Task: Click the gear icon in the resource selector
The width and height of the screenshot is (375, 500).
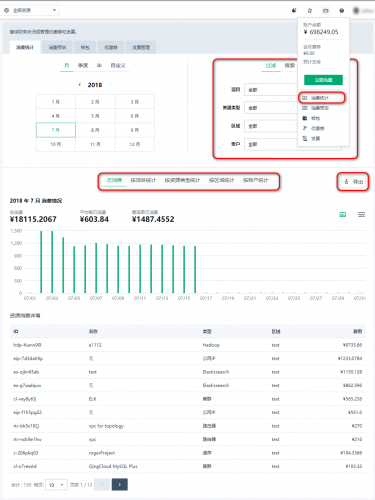Action: (x=6, y=10)
